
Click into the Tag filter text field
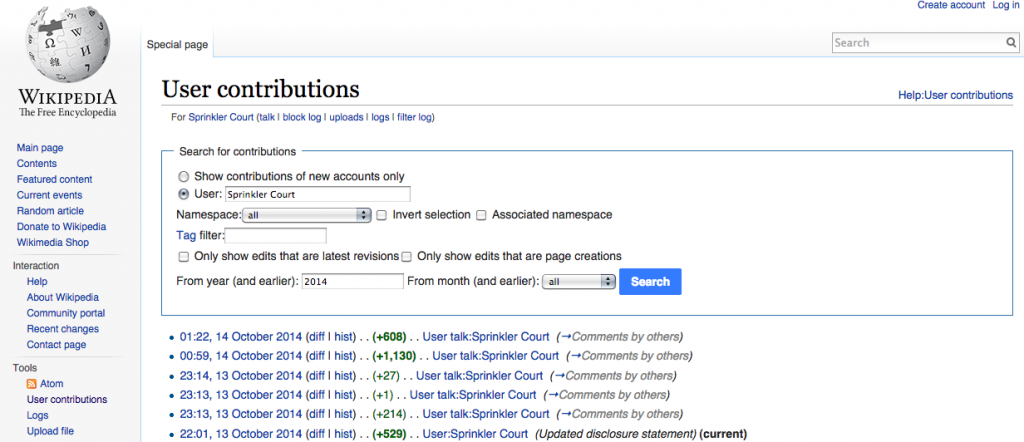pos(276,236)
